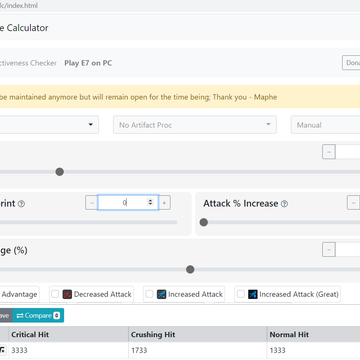The height and width of the screenshot is (360, 360).
Task: Expand the dropdown left of artifact selector
Action: coord(49,125)
